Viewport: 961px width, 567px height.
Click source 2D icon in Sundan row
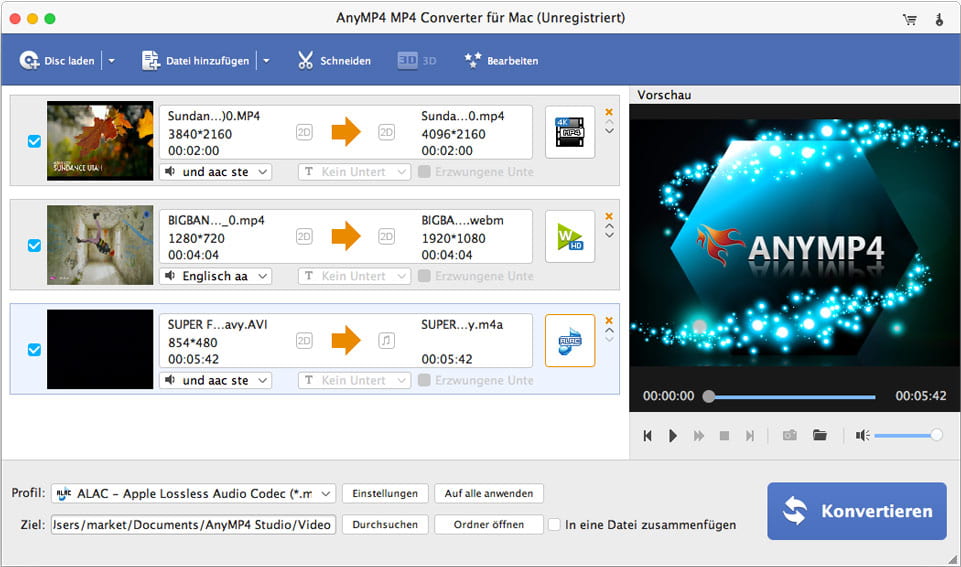(304, 132)
